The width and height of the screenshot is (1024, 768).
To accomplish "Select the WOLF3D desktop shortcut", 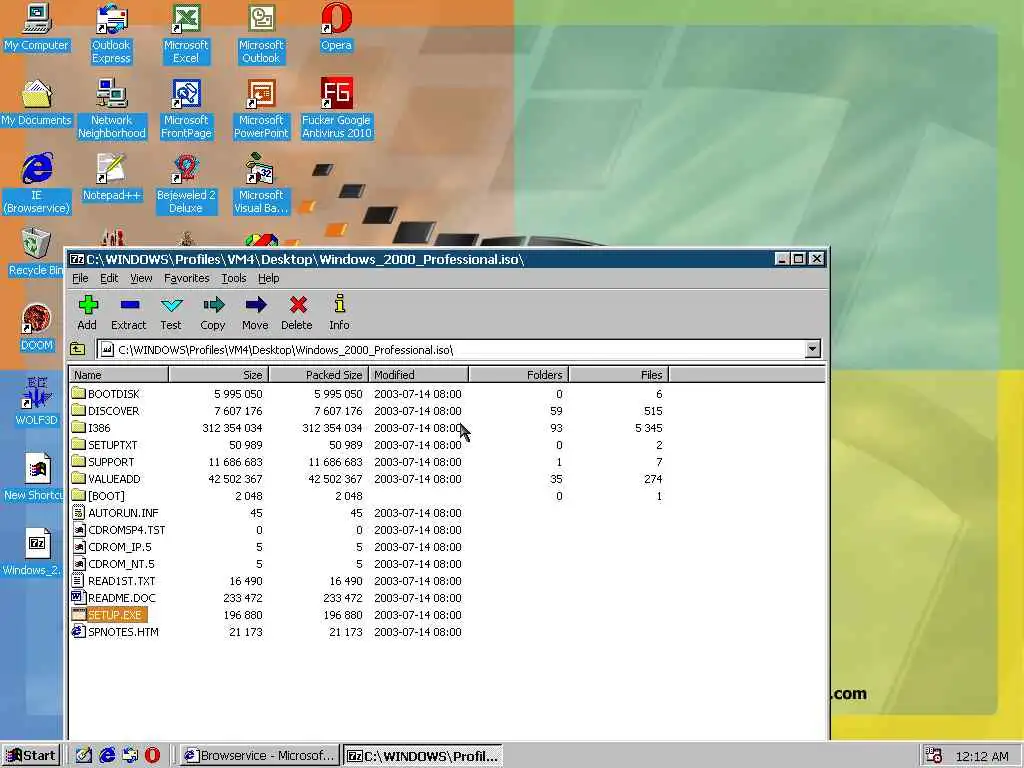I will pyautogui.click(x=37, y=403).
